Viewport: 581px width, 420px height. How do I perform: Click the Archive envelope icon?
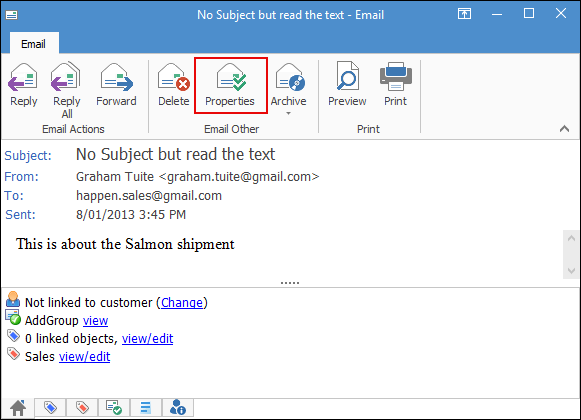click(x=289, y=77)
